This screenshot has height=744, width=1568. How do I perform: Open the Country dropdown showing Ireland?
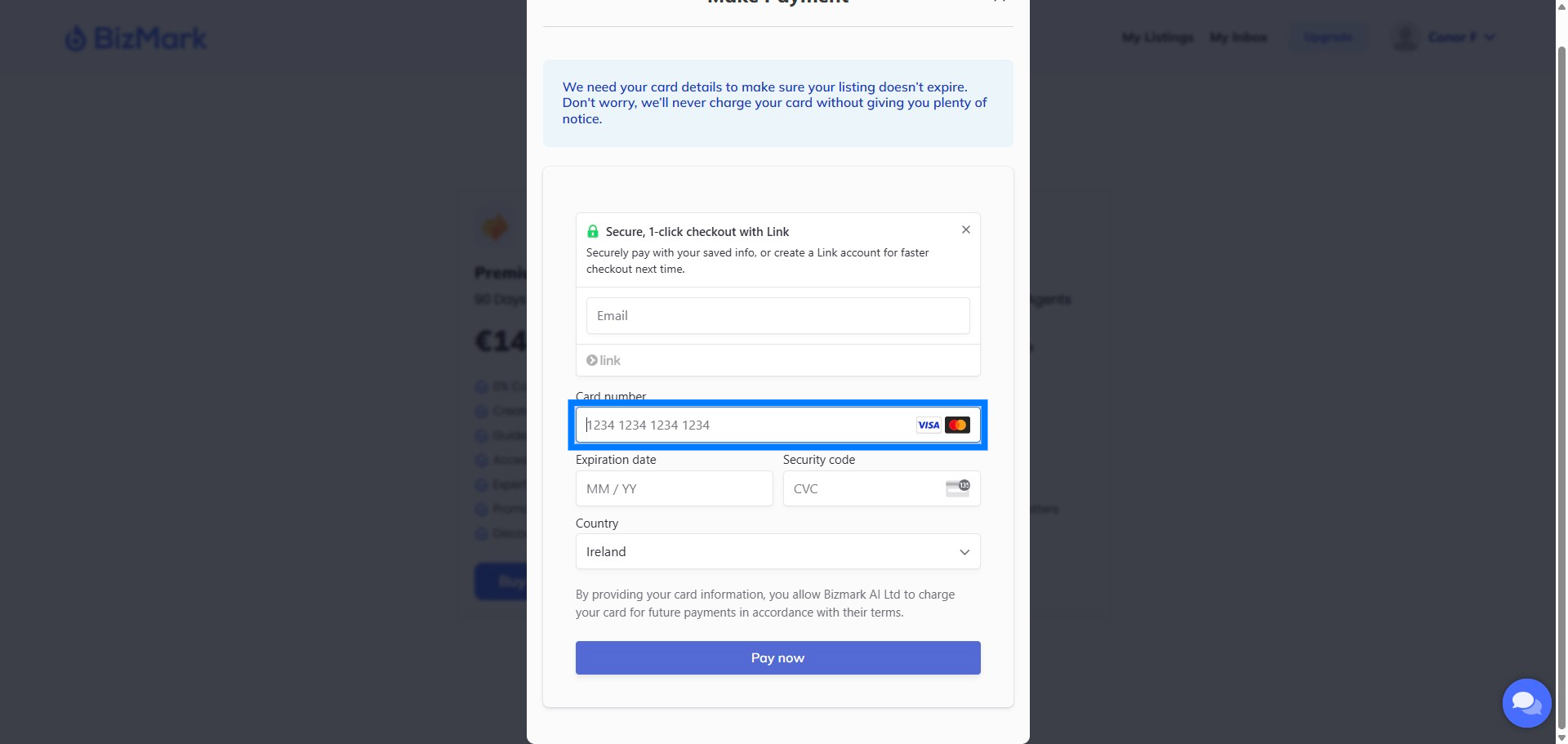point(777,551)
